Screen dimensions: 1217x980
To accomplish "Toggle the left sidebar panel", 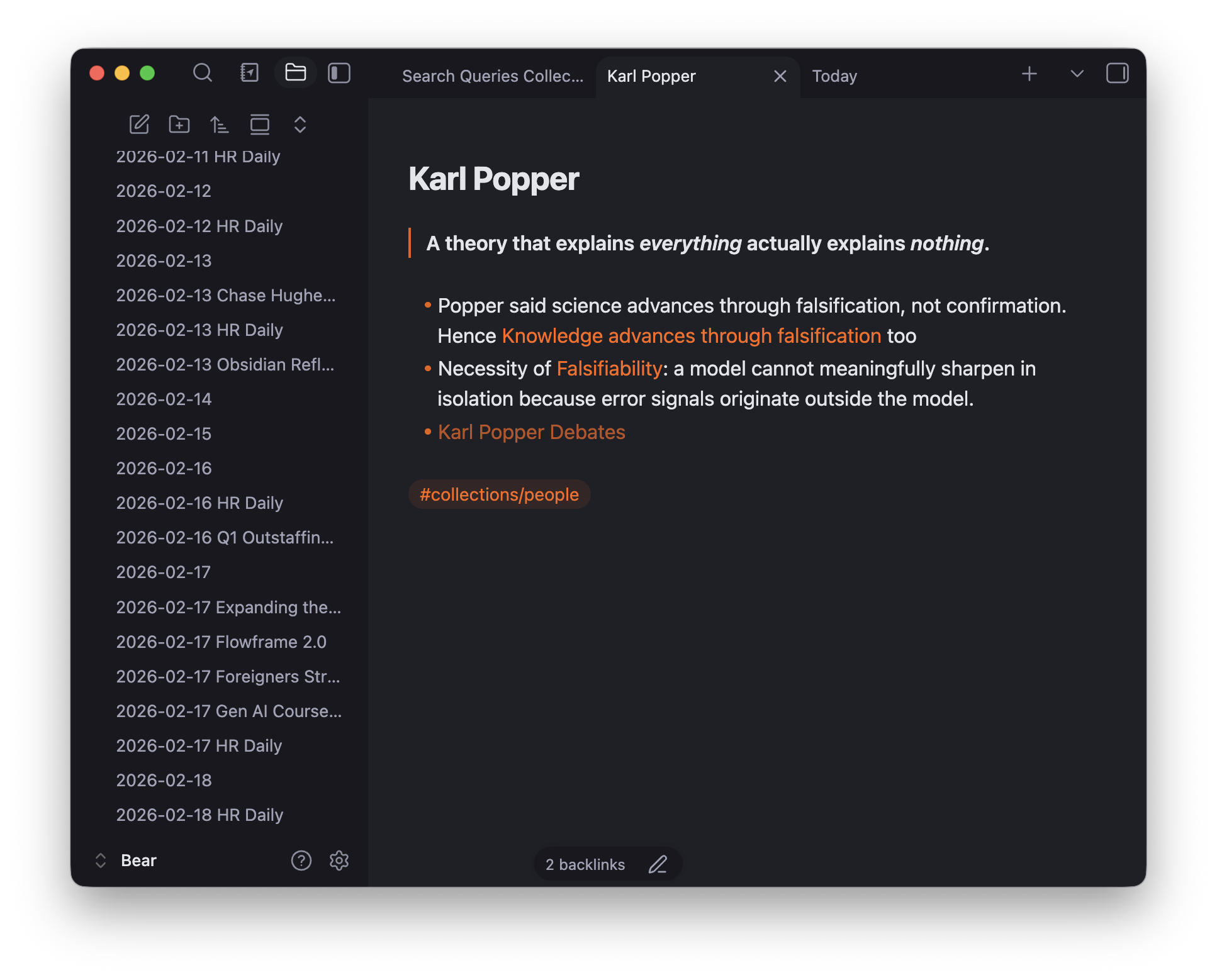I will coord(339,73).
